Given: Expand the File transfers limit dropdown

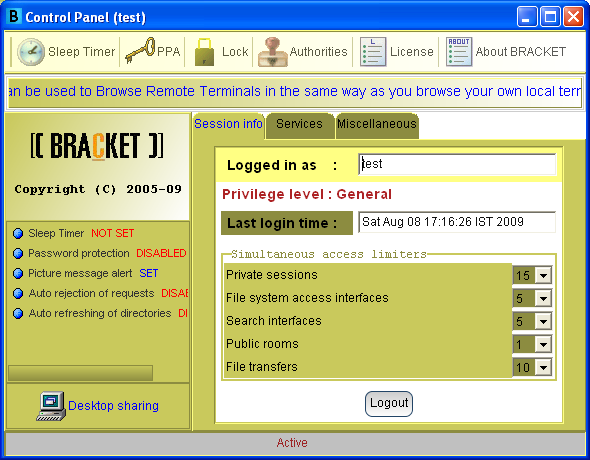Looking at the screenshot, I should click(543, 367).
